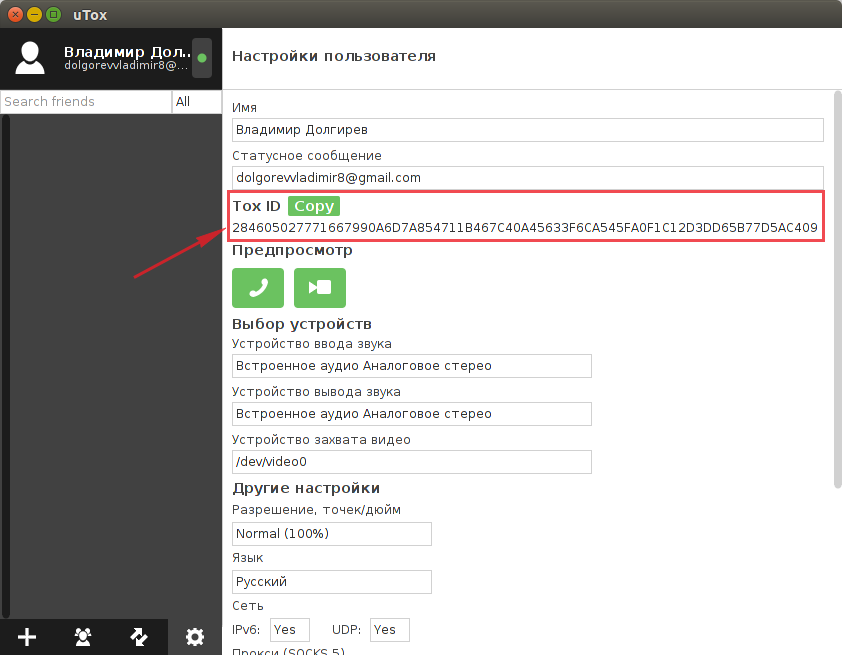Open settings with the gear icon
842x655 pixels.
coord(195,637)
